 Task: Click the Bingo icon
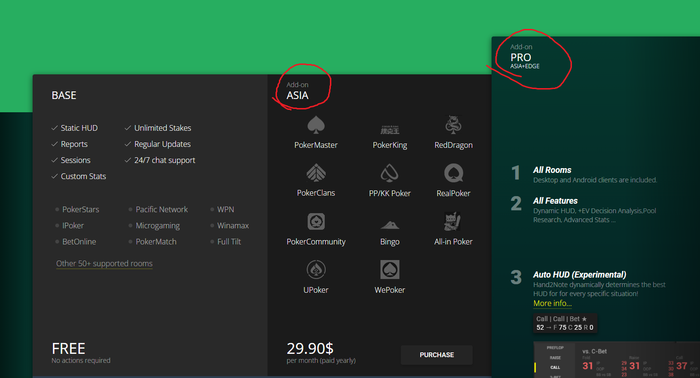tap(390, 224)
